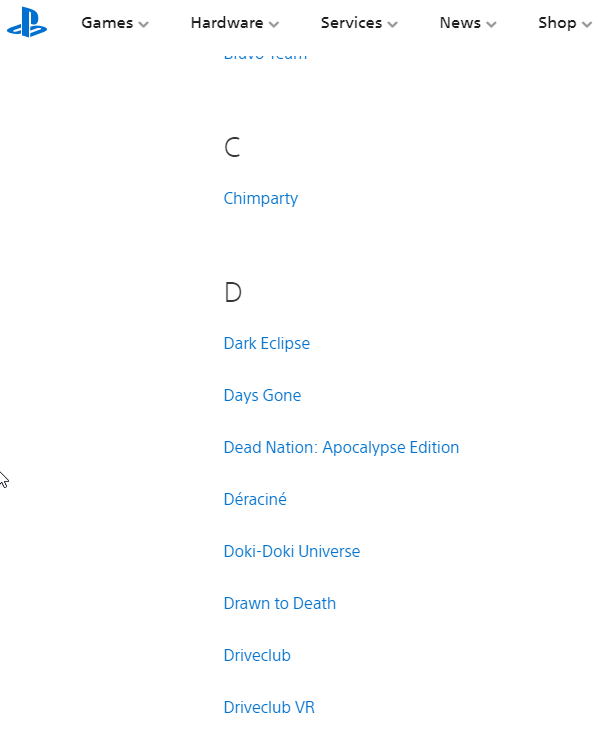Expand the Services chevron arrow

(392, 24)
